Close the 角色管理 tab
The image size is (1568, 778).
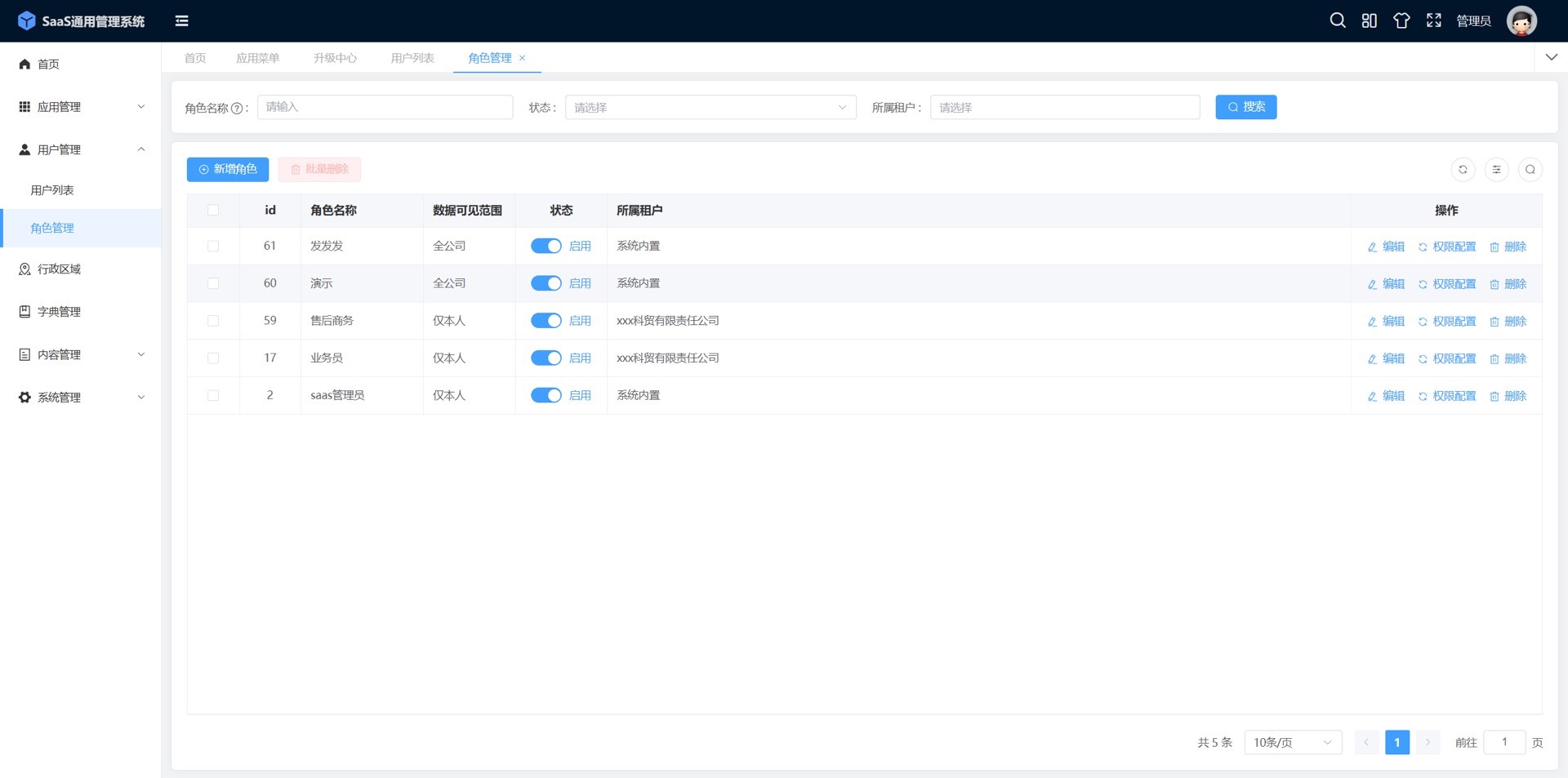coord(522,58)
